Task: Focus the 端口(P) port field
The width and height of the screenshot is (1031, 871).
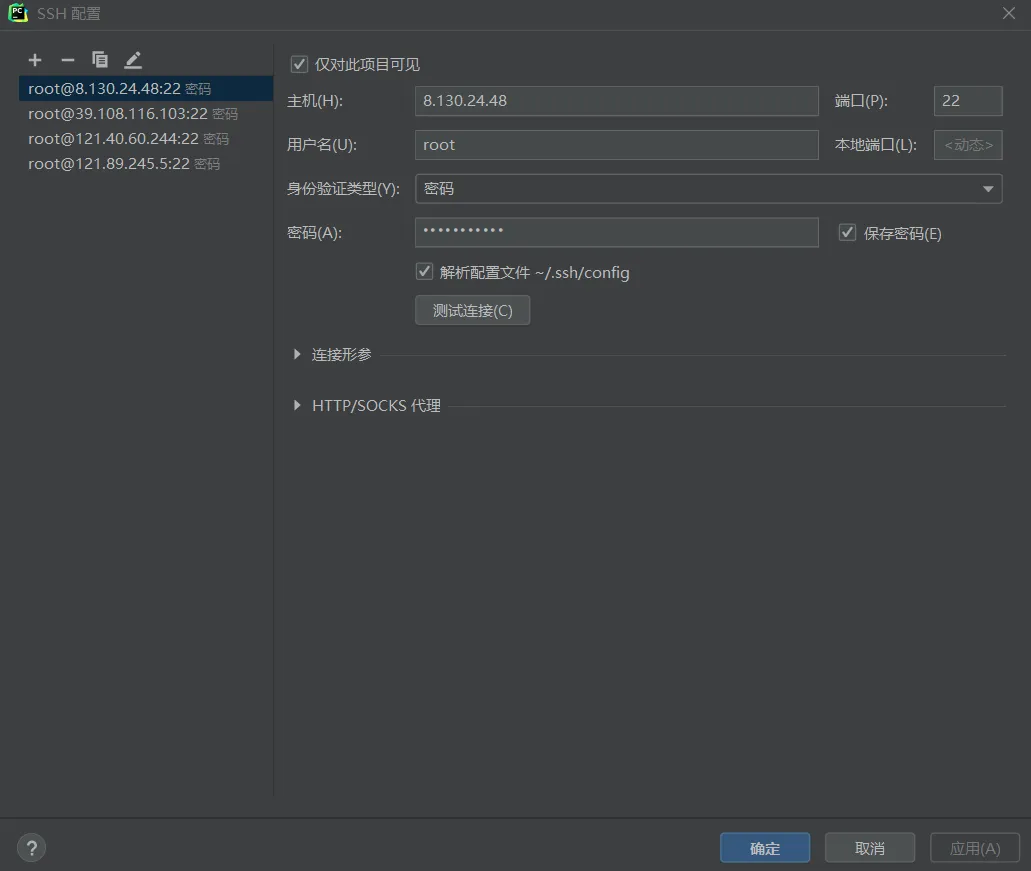Action: (x=968, y=101)
